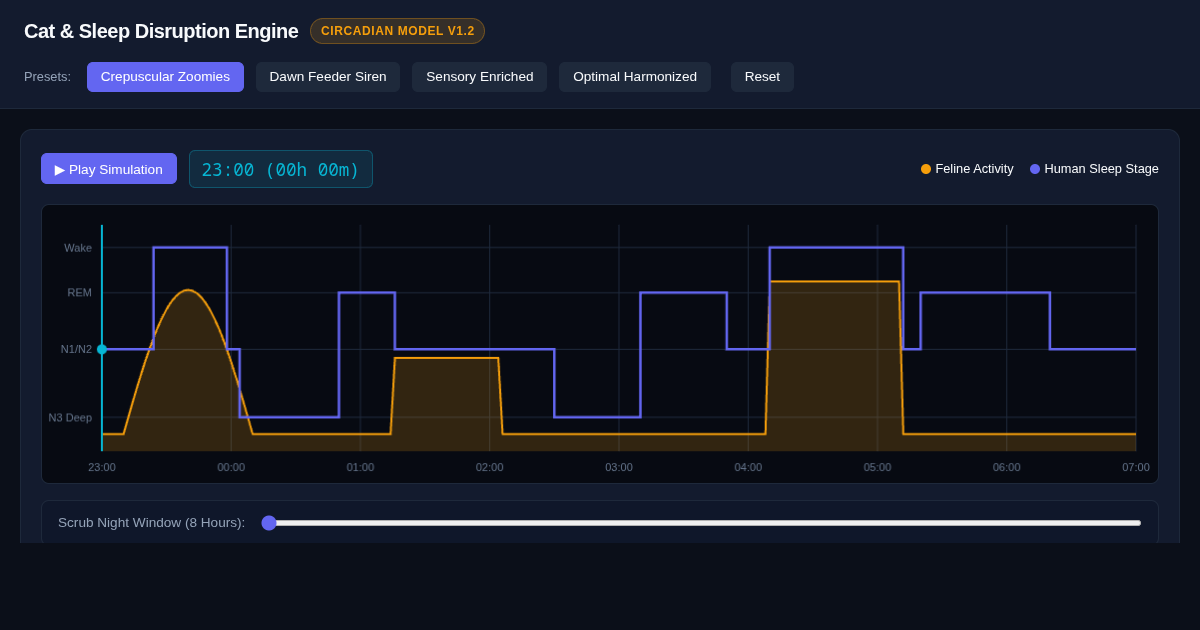Click the Presets label

click(x=47, y=77)
